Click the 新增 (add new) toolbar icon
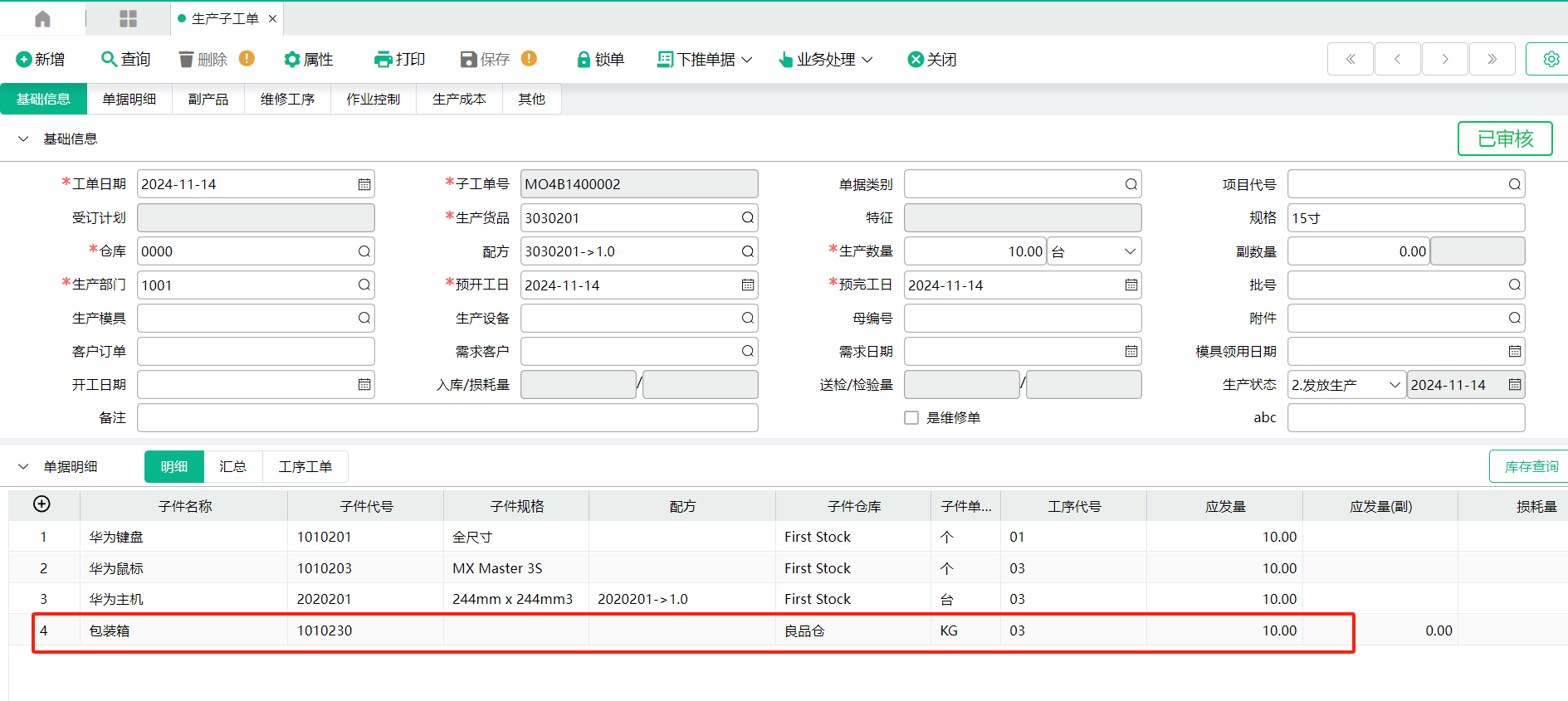The width and height of the screenshot is (1568, 701). click(x=23, y=60)
